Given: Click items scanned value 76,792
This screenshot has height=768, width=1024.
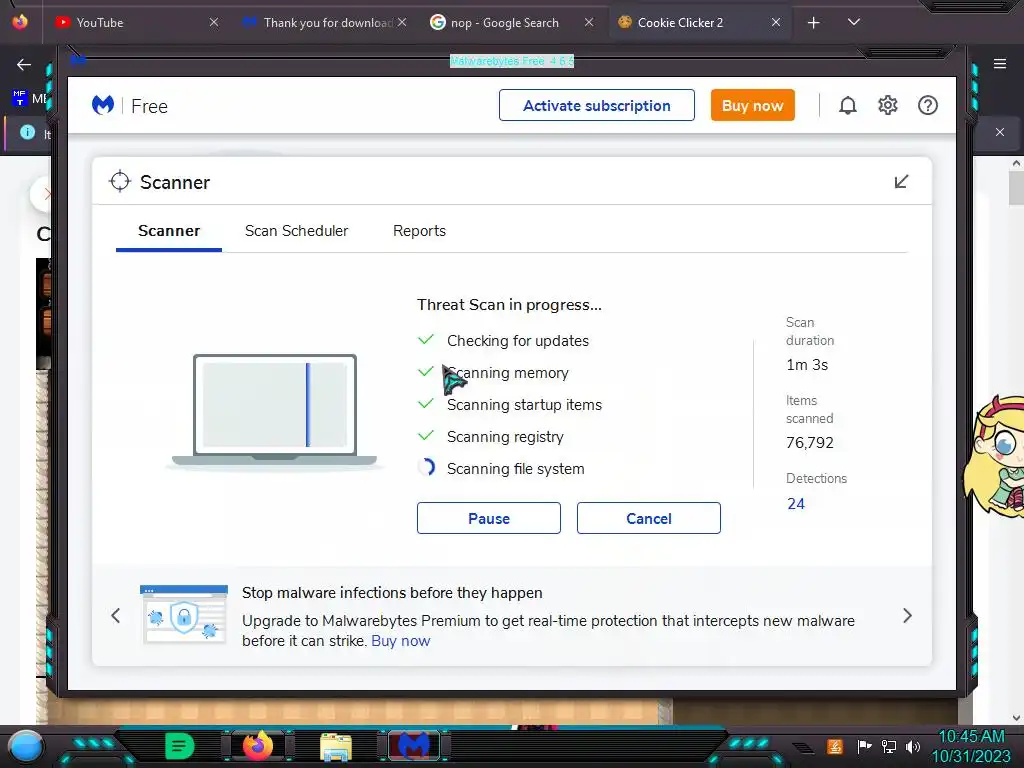Looking at the screenshot, I should click(810, 443).
